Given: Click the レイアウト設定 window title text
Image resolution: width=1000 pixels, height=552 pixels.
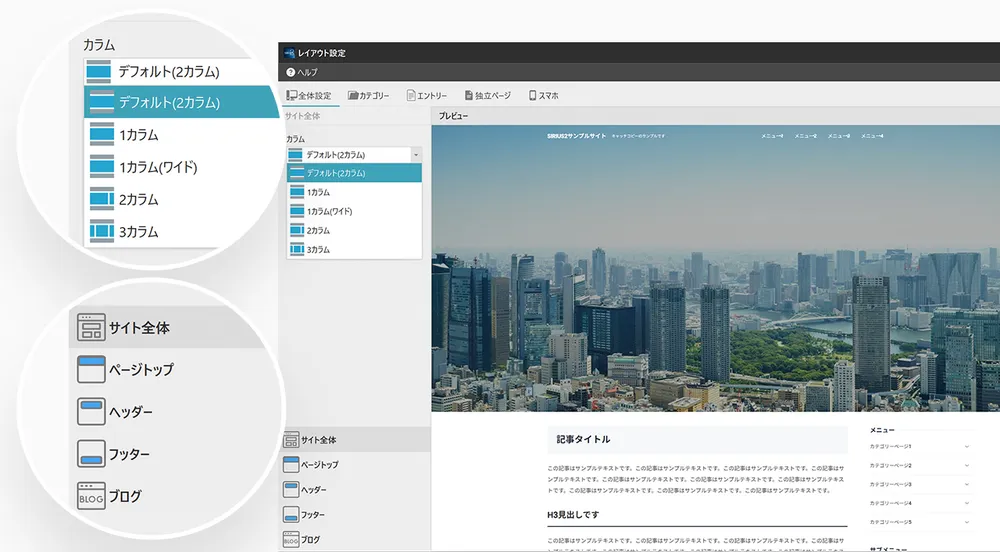Looking at the screenshot, I should (x=321, y=53).
